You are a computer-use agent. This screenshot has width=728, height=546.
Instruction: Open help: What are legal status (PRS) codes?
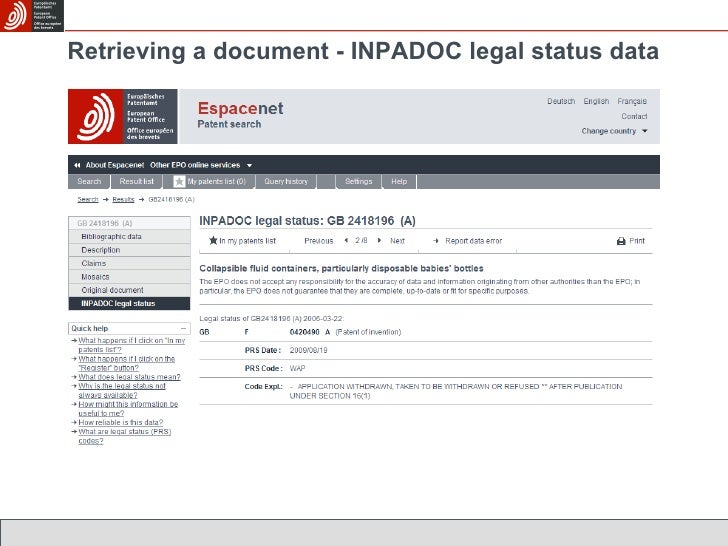(x=124, y=436)
